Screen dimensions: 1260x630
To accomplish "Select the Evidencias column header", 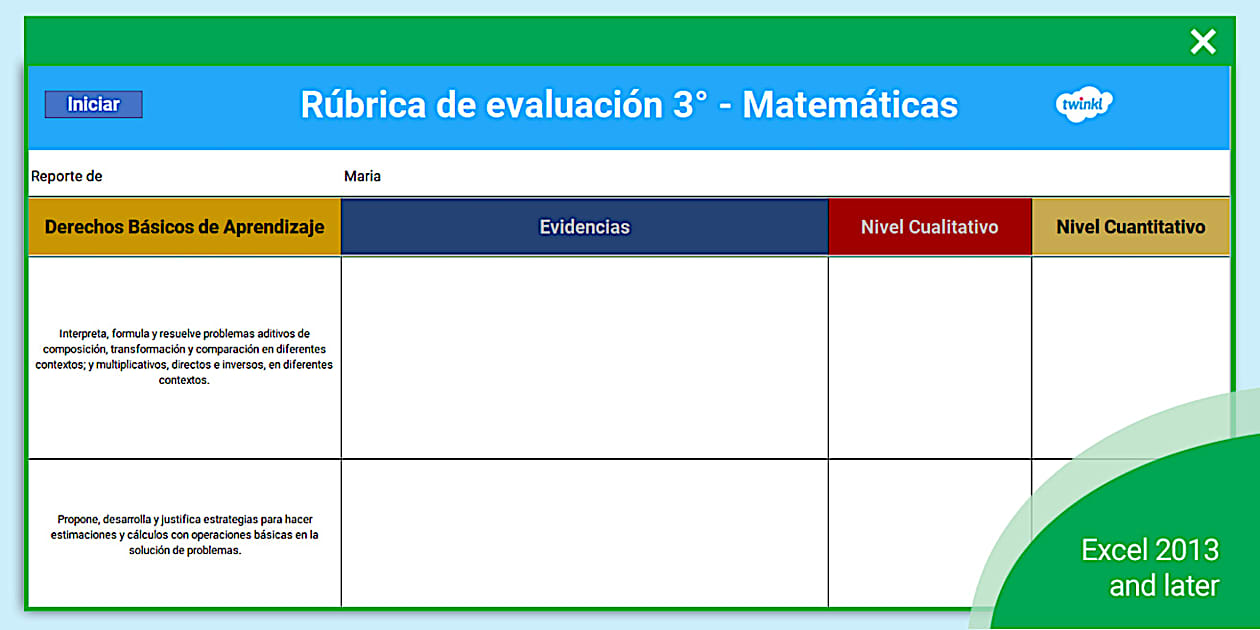I will (x=585, y=226).
